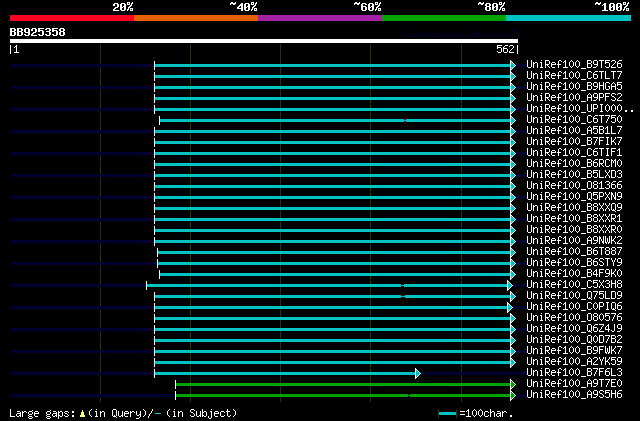Select label UniRef100_C0PIQ6
Image resolution: width=640 pixels, height=421 pixels.
574,307
